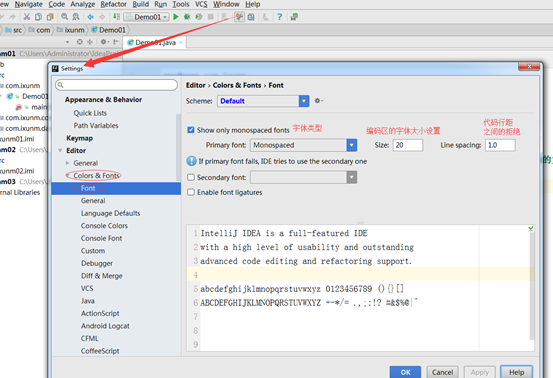553x378 pixels.
Task: Select Android Logcat in settings tree
Action: 105,326
